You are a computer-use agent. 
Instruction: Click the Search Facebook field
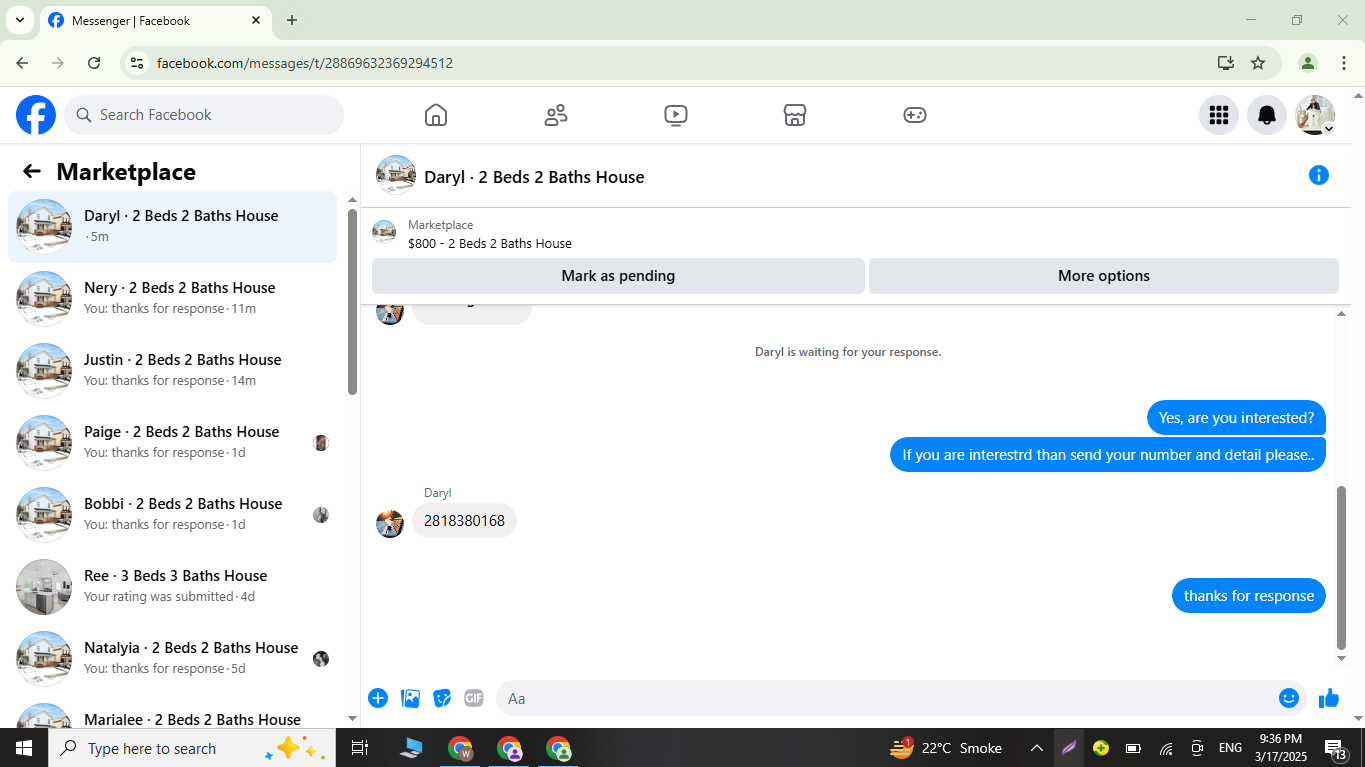(x=204, y=115)
